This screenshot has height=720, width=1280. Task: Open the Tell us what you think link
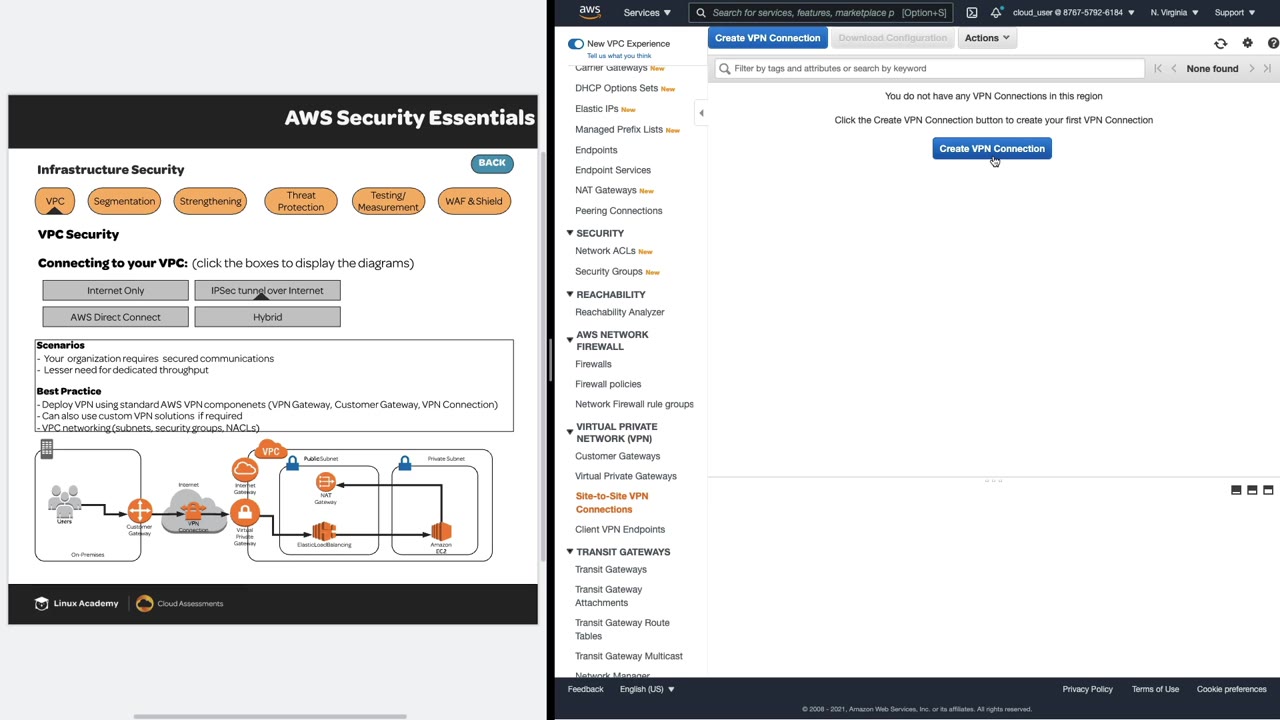pyautogui.click(x=619, y=56)
